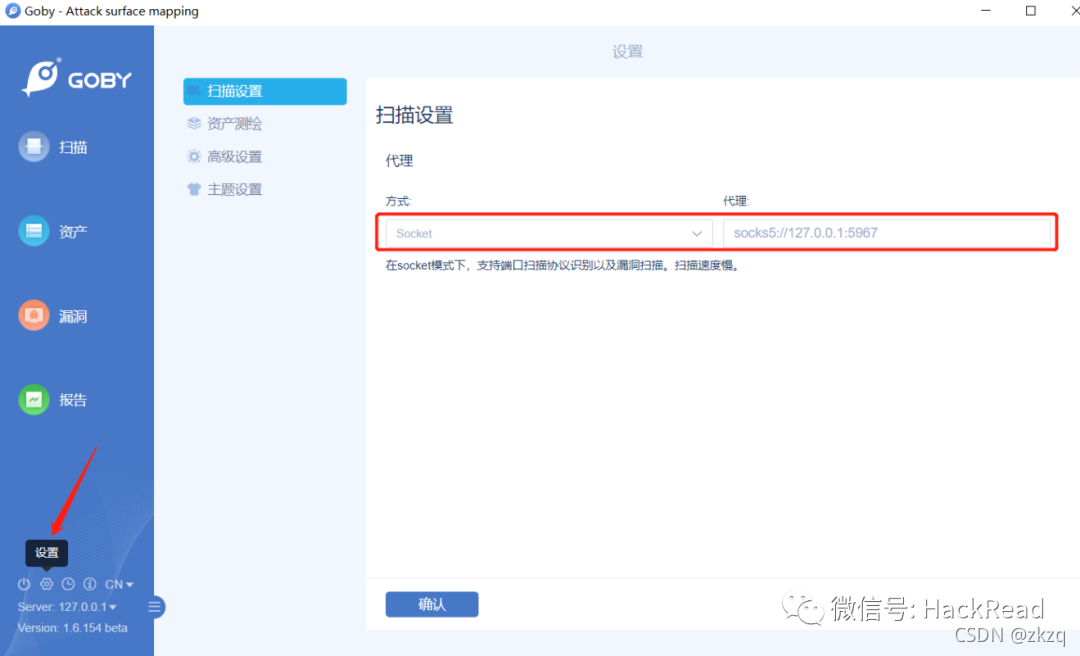This screenshot has width=1080, height=656.
Task: Click the power icon at sidebar bottom
Action: [x=24, y=584]
